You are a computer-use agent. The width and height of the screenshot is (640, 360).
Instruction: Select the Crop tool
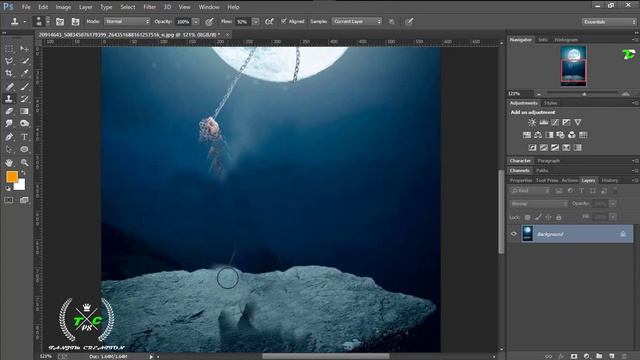(x=9, y=73)
